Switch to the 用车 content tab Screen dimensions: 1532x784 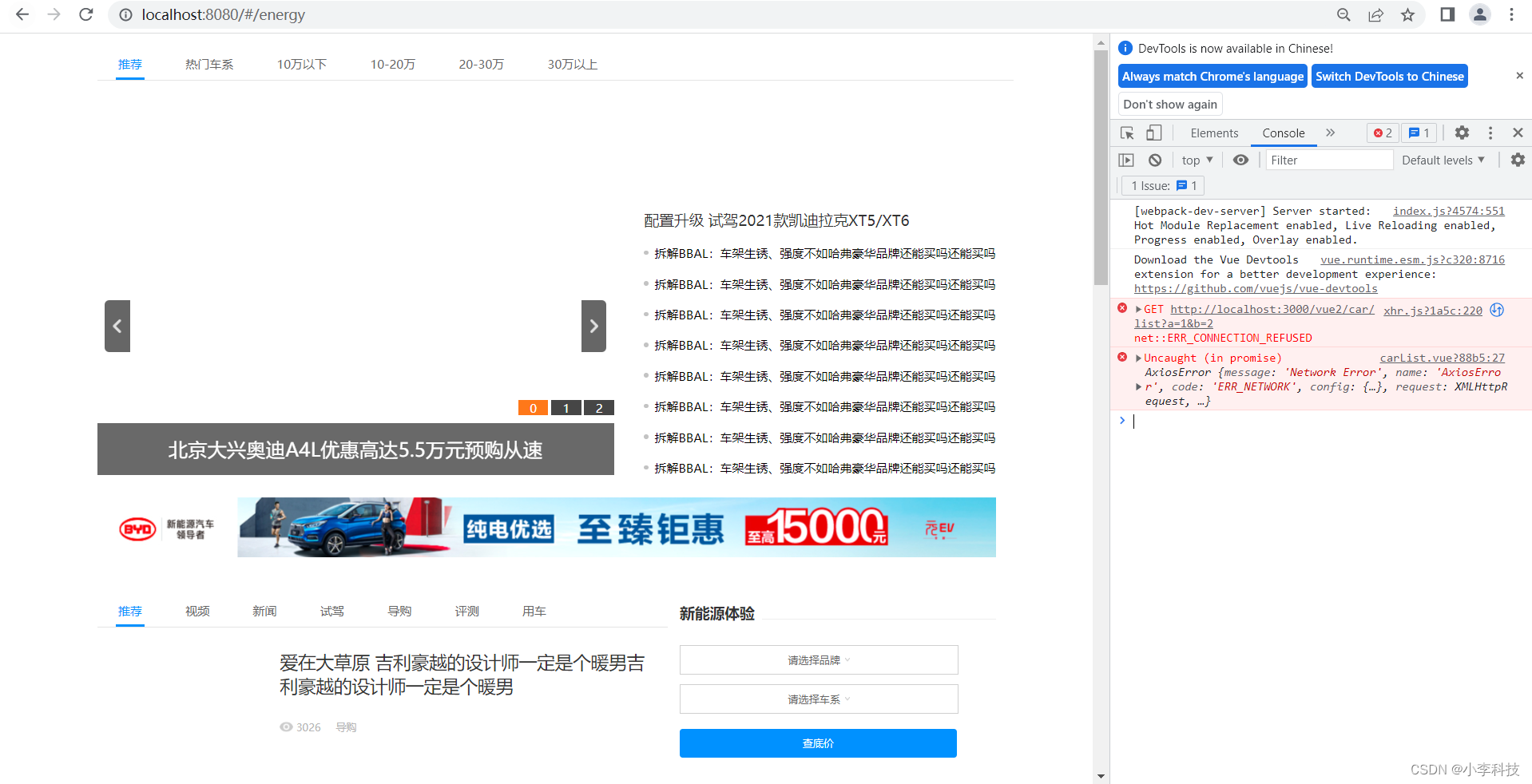(534, 611)
